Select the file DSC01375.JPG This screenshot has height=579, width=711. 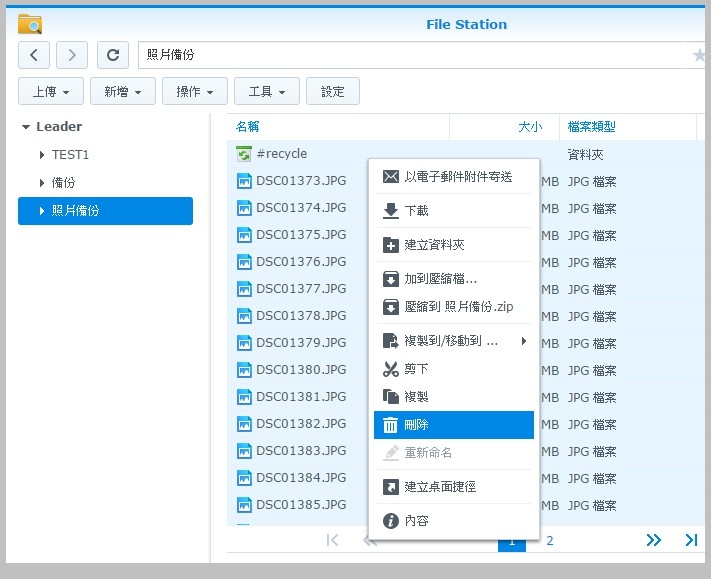click(x=301, y=235)
